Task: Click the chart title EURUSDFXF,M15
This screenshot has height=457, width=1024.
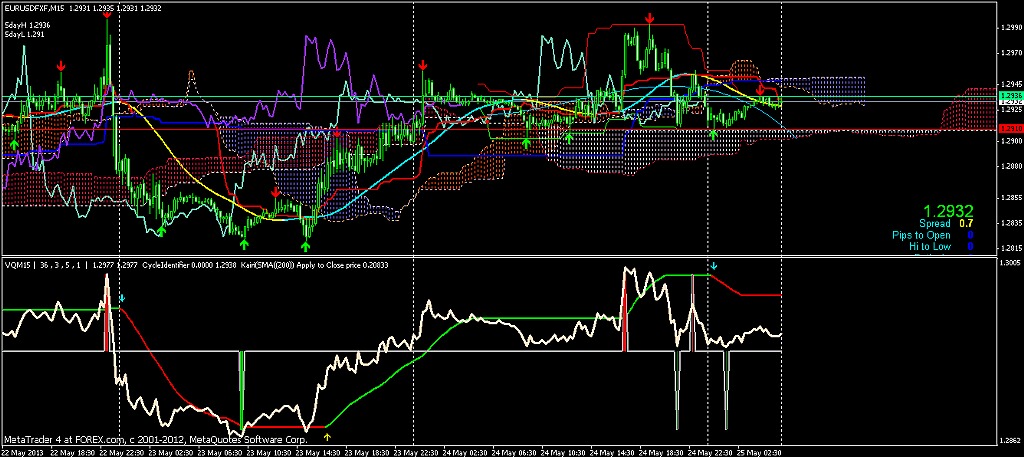Action: pos(33,8)
